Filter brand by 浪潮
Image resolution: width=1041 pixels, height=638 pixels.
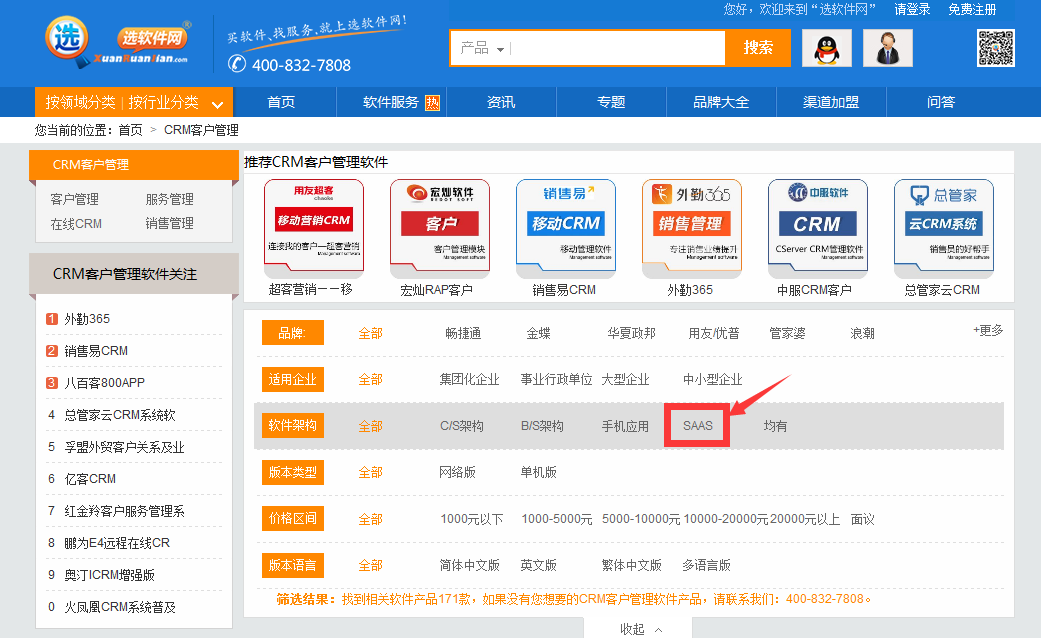[x=862, y=333]
